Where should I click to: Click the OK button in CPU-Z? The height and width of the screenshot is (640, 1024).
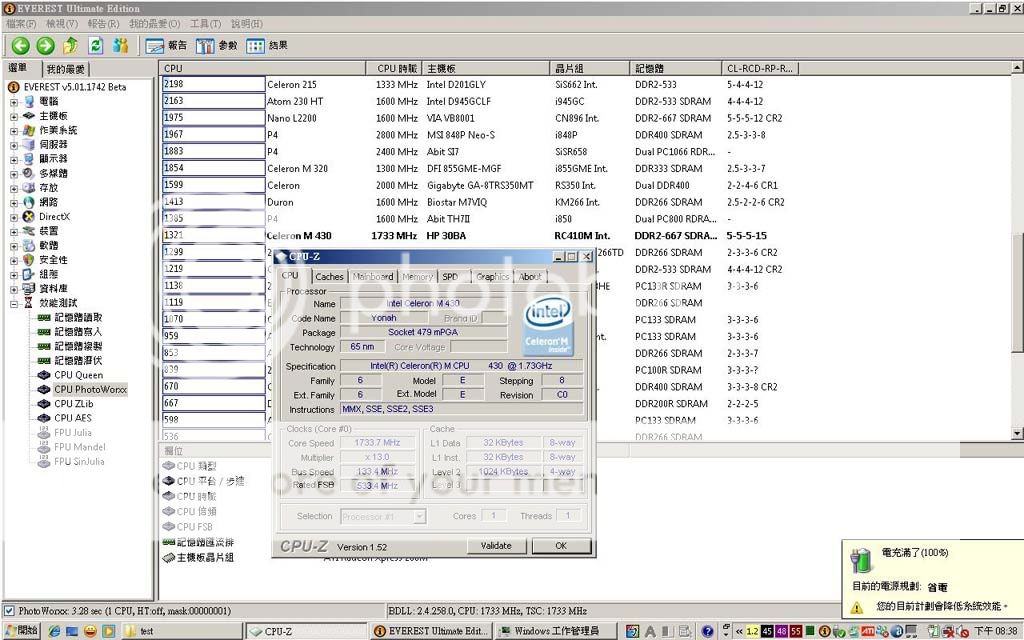[561, 546]
